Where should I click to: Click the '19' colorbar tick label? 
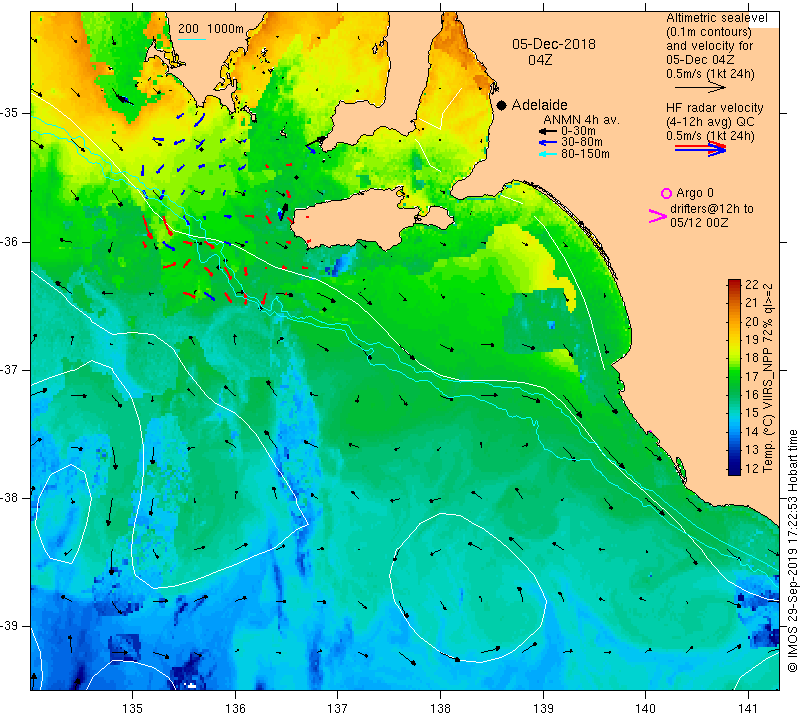[x=752, y=340]
